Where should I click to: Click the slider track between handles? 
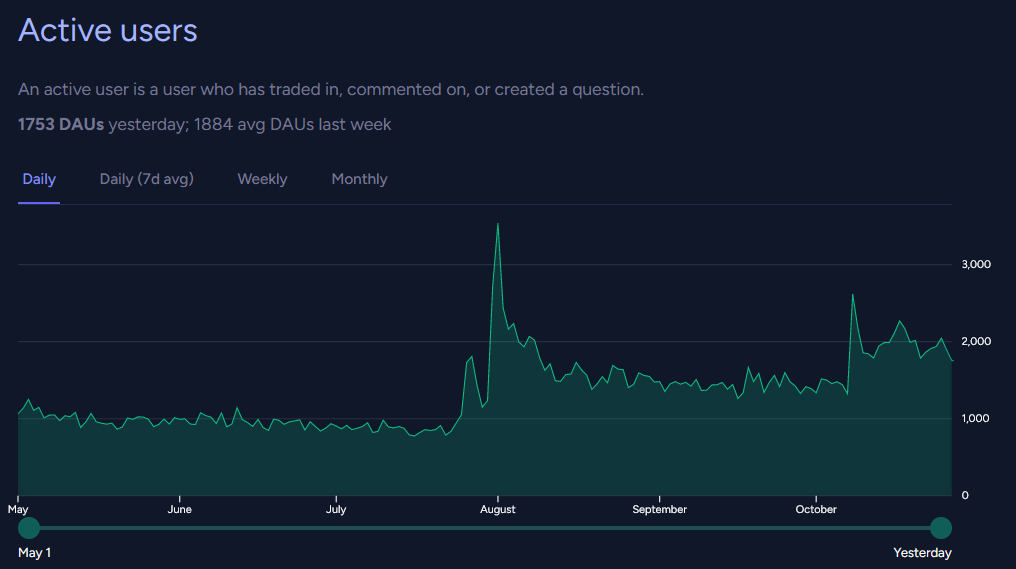[x=485, y=528]
